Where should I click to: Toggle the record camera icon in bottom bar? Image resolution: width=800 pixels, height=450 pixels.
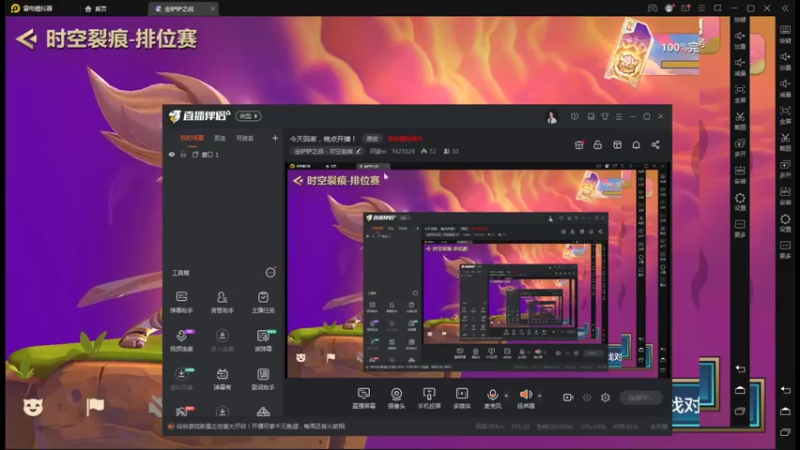coord(568,397)
